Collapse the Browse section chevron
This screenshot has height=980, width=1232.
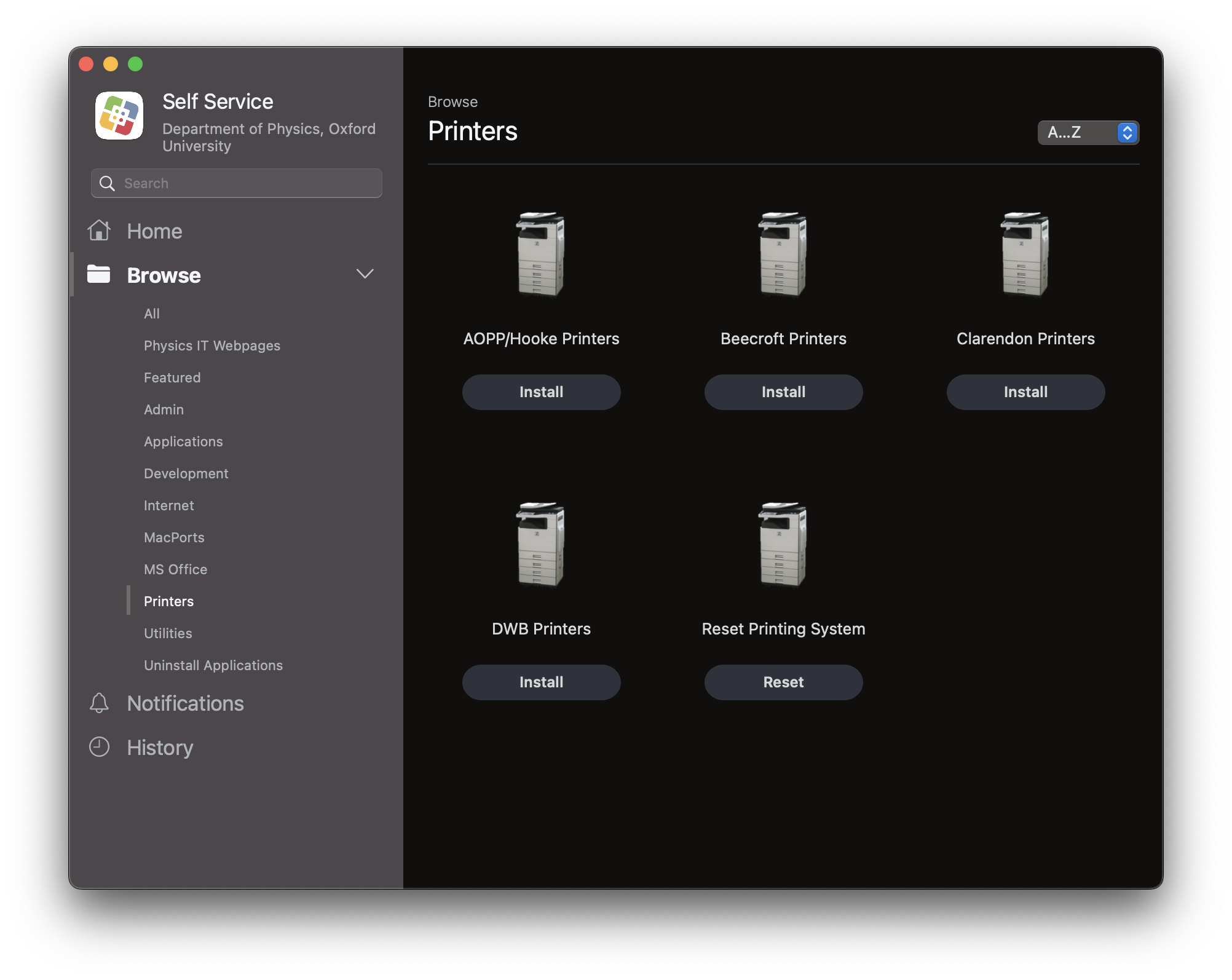tap(365, 274)
